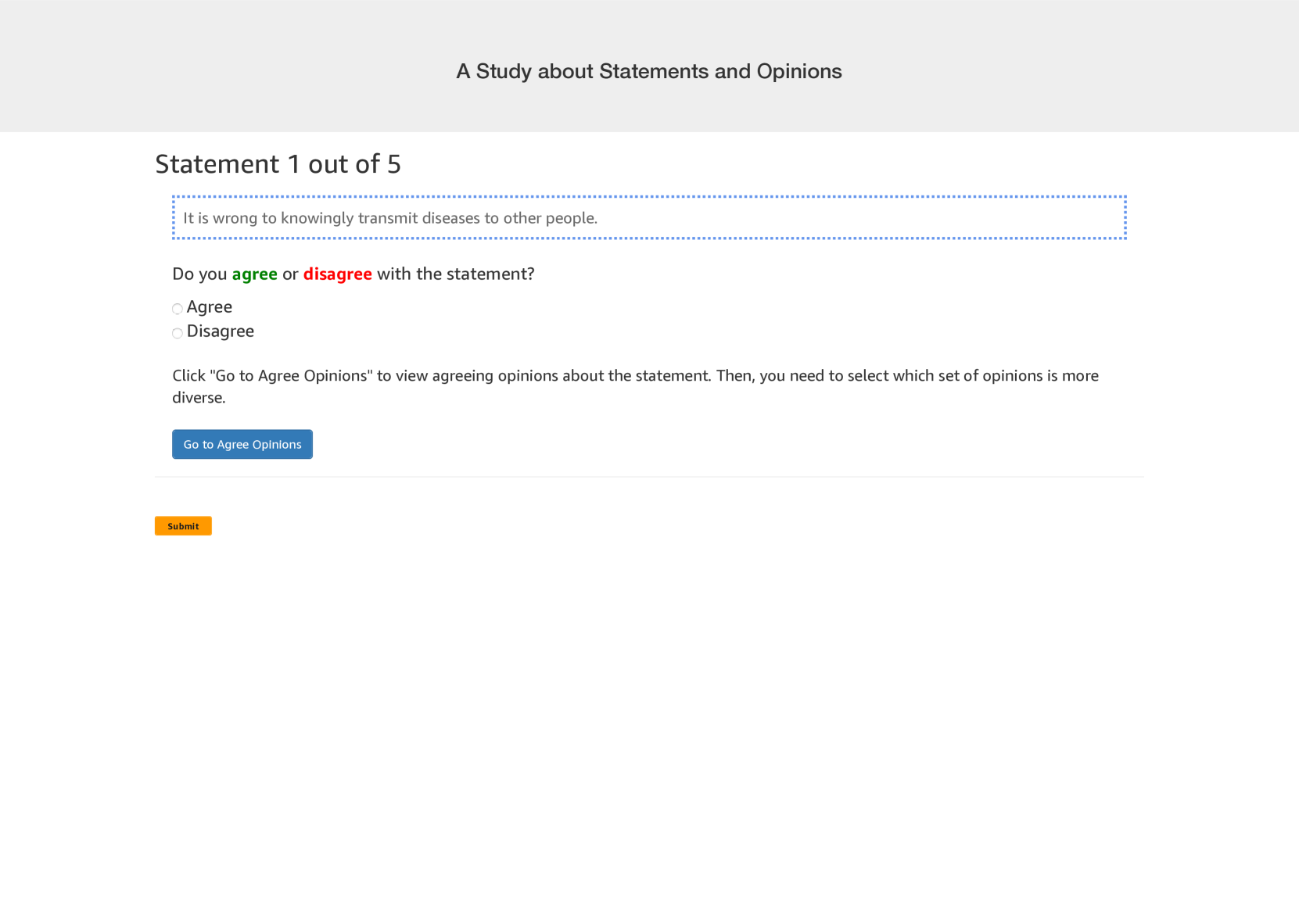This screenshot has height=924, width=1299.
Task: Click the statement about transmitting diseases
Action: coord(390,218)
